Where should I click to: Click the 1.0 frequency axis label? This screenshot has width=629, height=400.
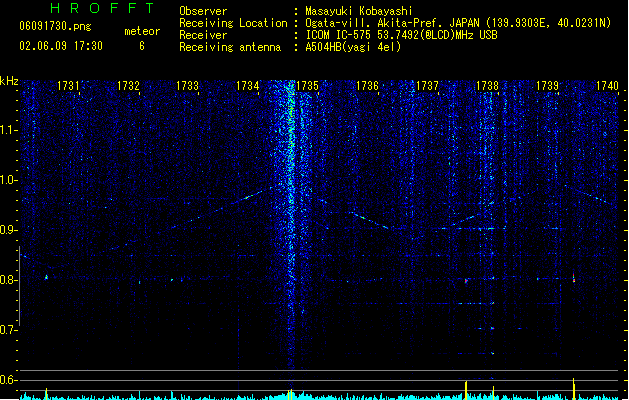(9, 180)
